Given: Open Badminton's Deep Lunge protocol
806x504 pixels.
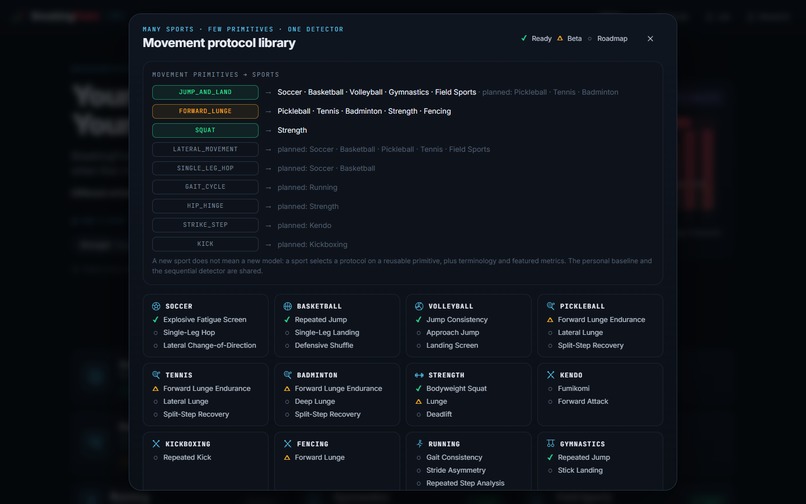Looking at the screenshot, I should tap(315, 401).
